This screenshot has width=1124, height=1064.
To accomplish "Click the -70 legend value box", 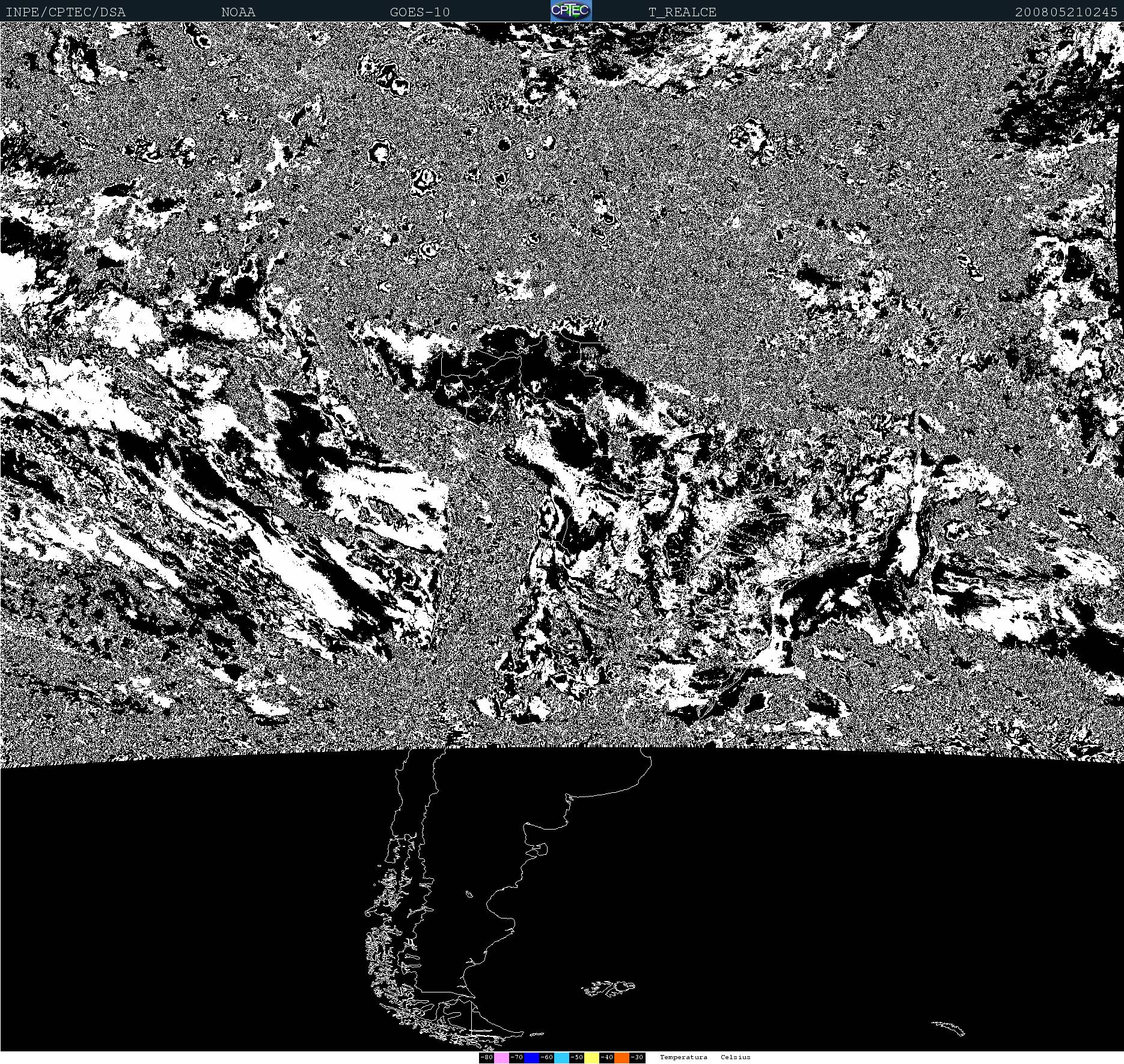I will (x=516, y=1057).
